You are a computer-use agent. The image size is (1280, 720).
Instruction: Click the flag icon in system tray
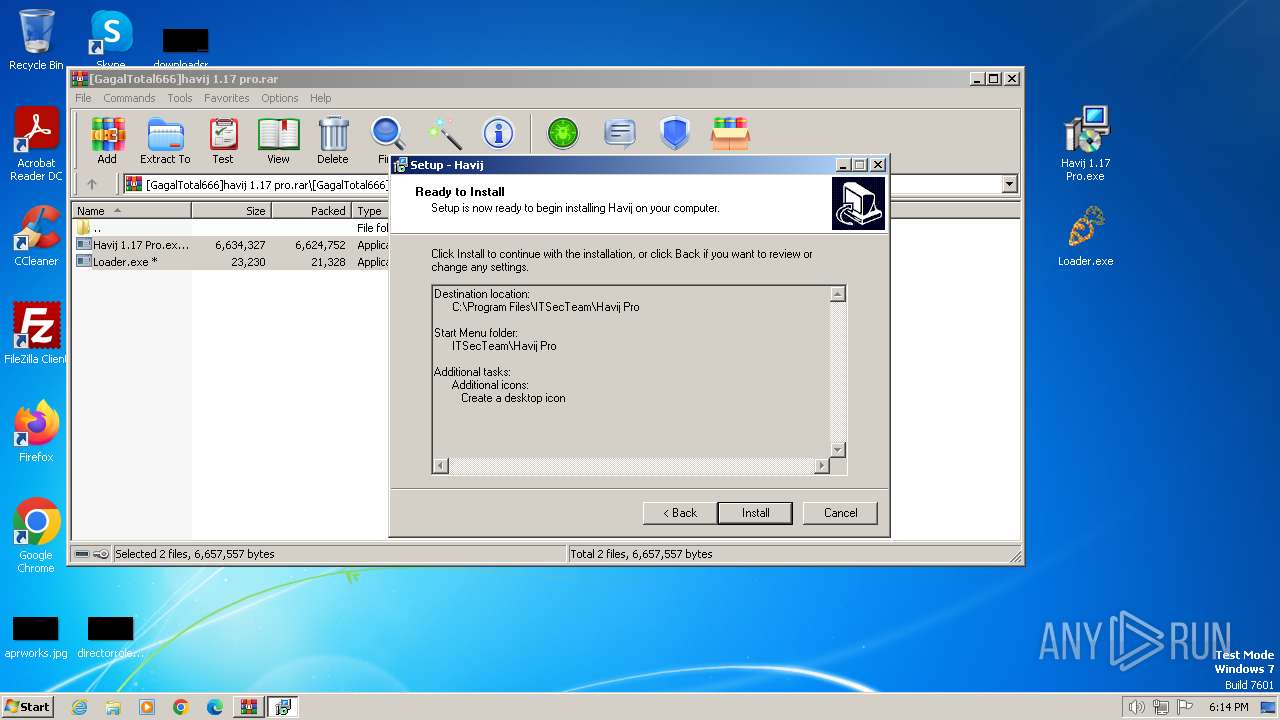point(1185,707)
